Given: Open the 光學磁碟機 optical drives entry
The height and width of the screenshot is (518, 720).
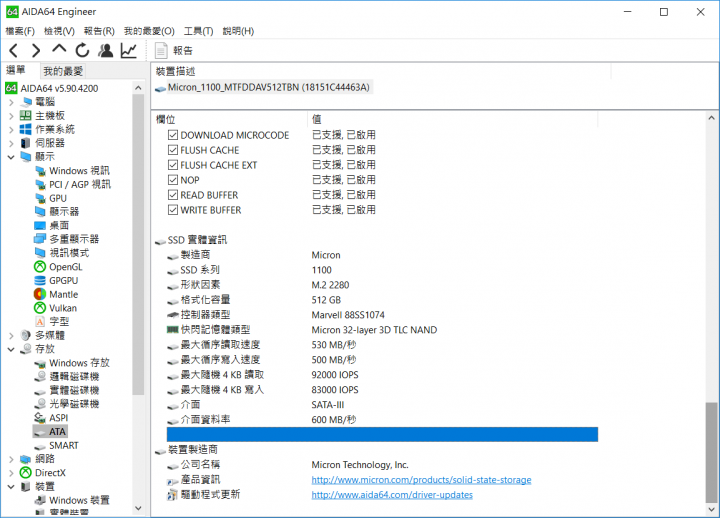Looking at the screenshot, I should click(x=74, y=404).
